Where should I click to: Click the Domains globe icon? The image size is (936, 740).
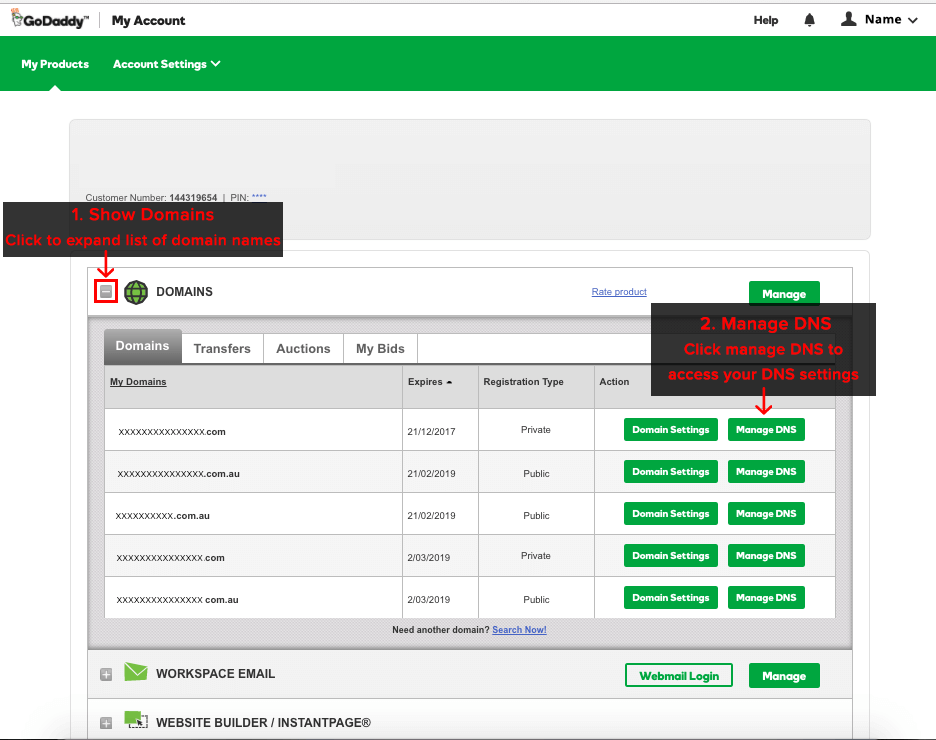click(x=136, y=292)
